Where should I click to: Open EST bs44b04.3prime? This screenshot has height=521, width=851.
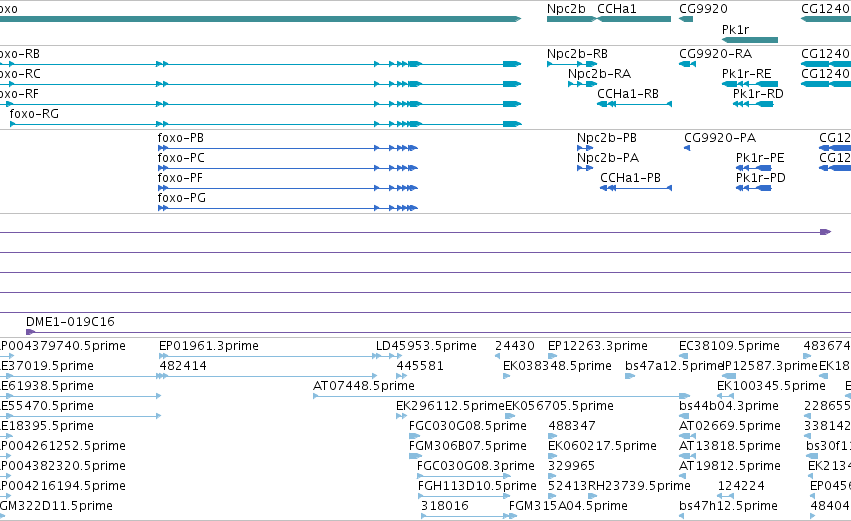pyautogui.click(x=729, y=406)
